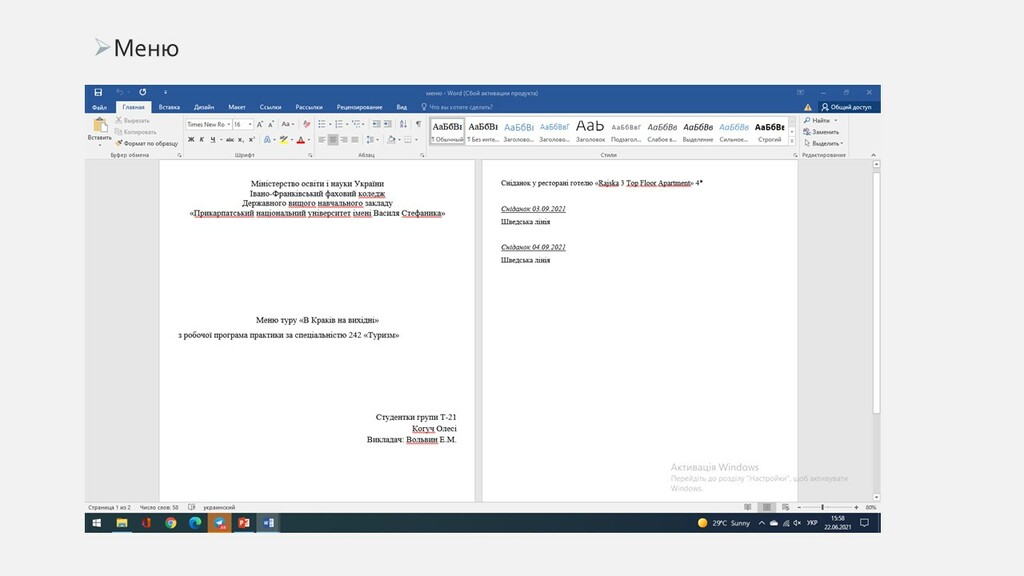
Task: Click the Sort paragraph icon
Action: pyautogui.click(x=403, y=124)
